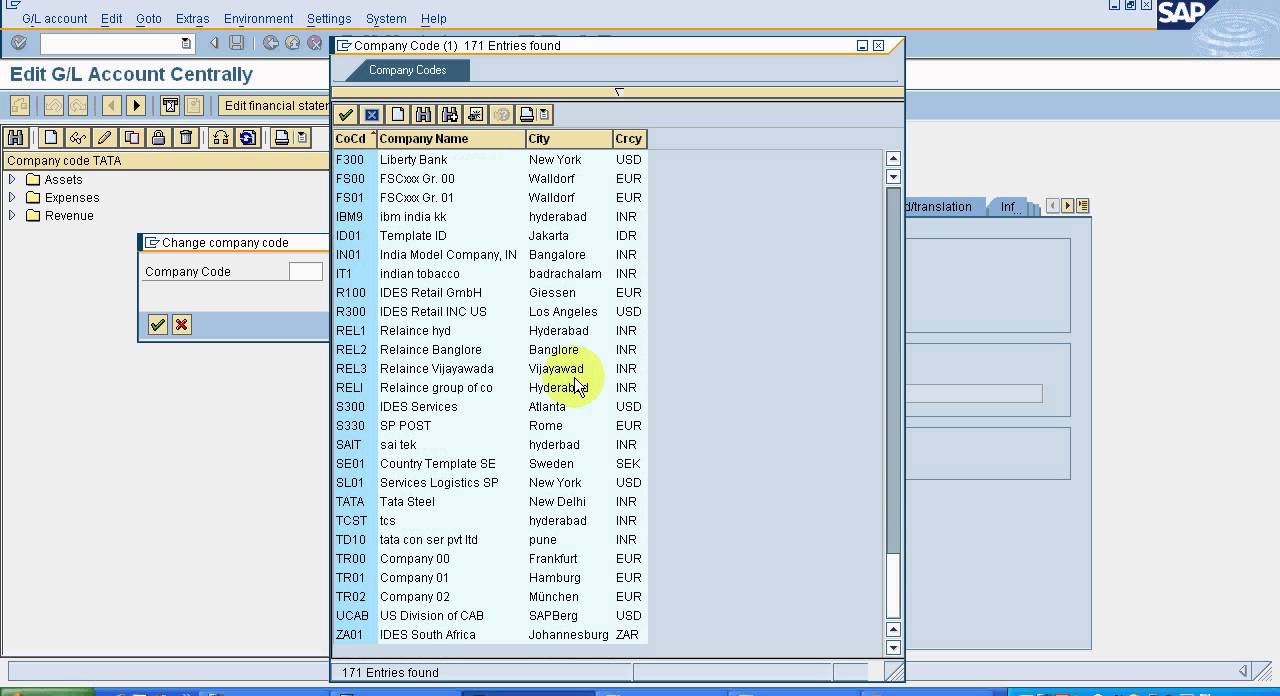Click the New Search page icon in the dialog
1280x696 pixels.
pos(398,115)
